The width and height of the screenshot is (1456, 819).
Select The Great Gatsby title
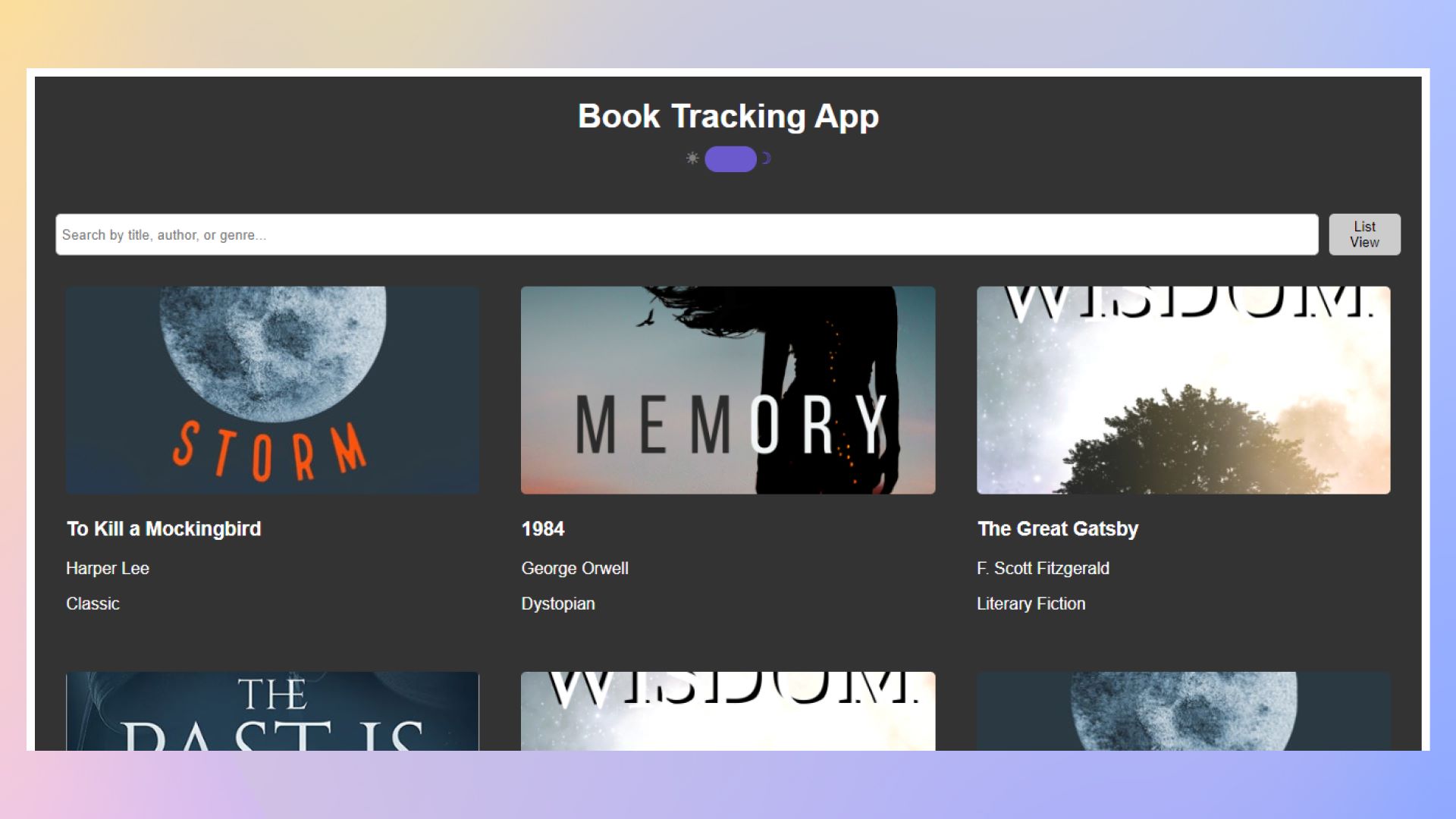click(x=1058, y=529)
